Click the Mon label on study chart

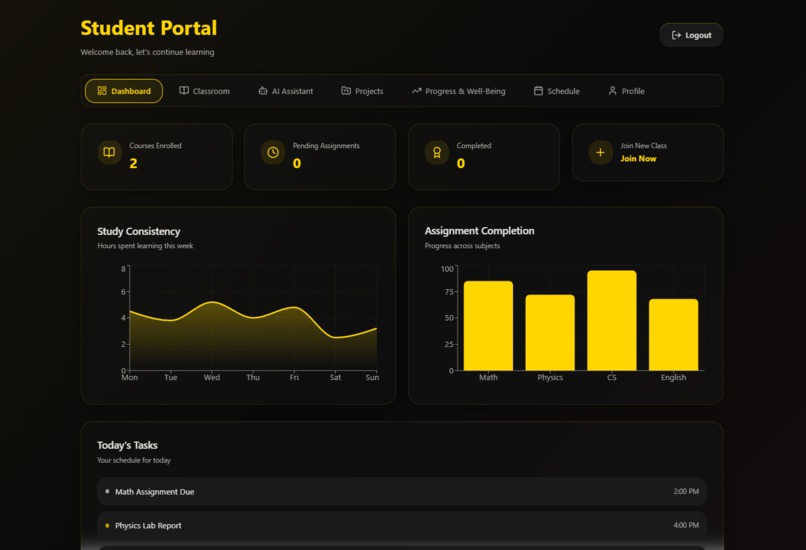tap(130, 377)
